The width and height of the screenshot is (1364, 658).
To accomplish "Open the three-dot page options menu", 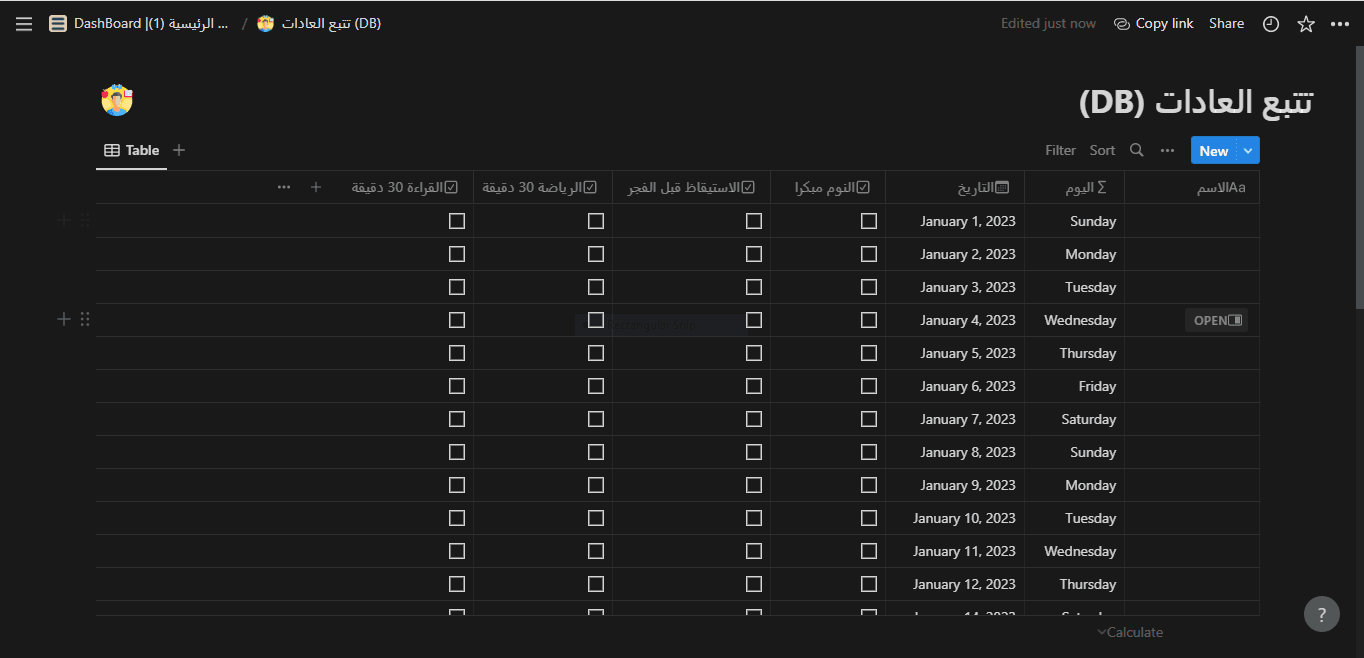I will (1340, 24).
